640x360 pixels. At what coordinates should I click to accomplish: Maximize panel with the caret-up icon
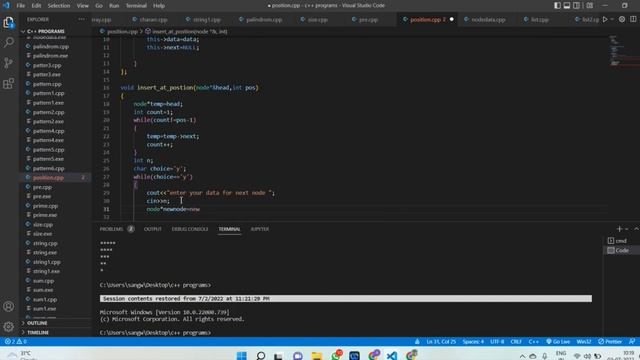pyautogui.click(x=636, y=229)
